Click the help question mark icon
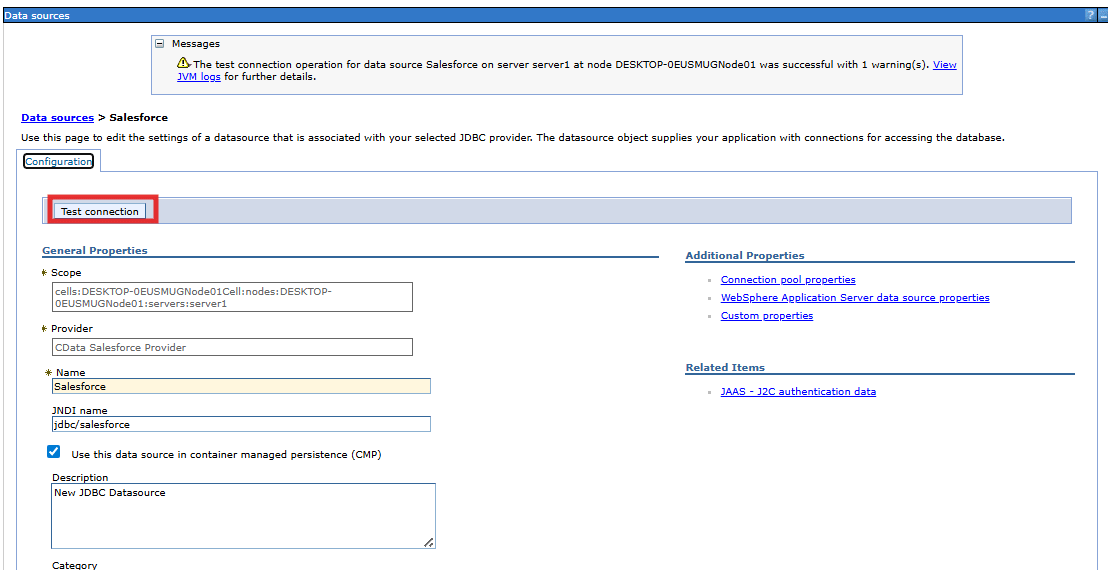 coord(1089,15)
